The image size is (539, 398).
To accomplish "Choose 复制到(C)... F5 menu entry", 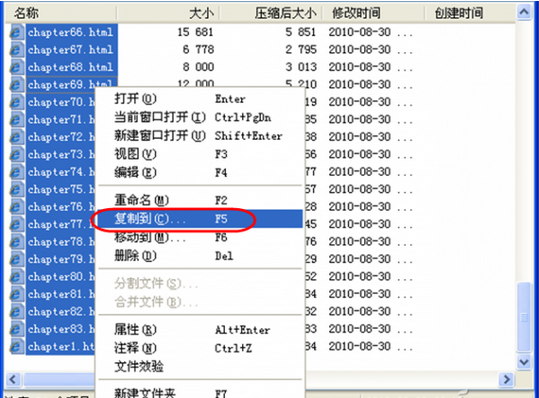I will click(x=200, y=219).
